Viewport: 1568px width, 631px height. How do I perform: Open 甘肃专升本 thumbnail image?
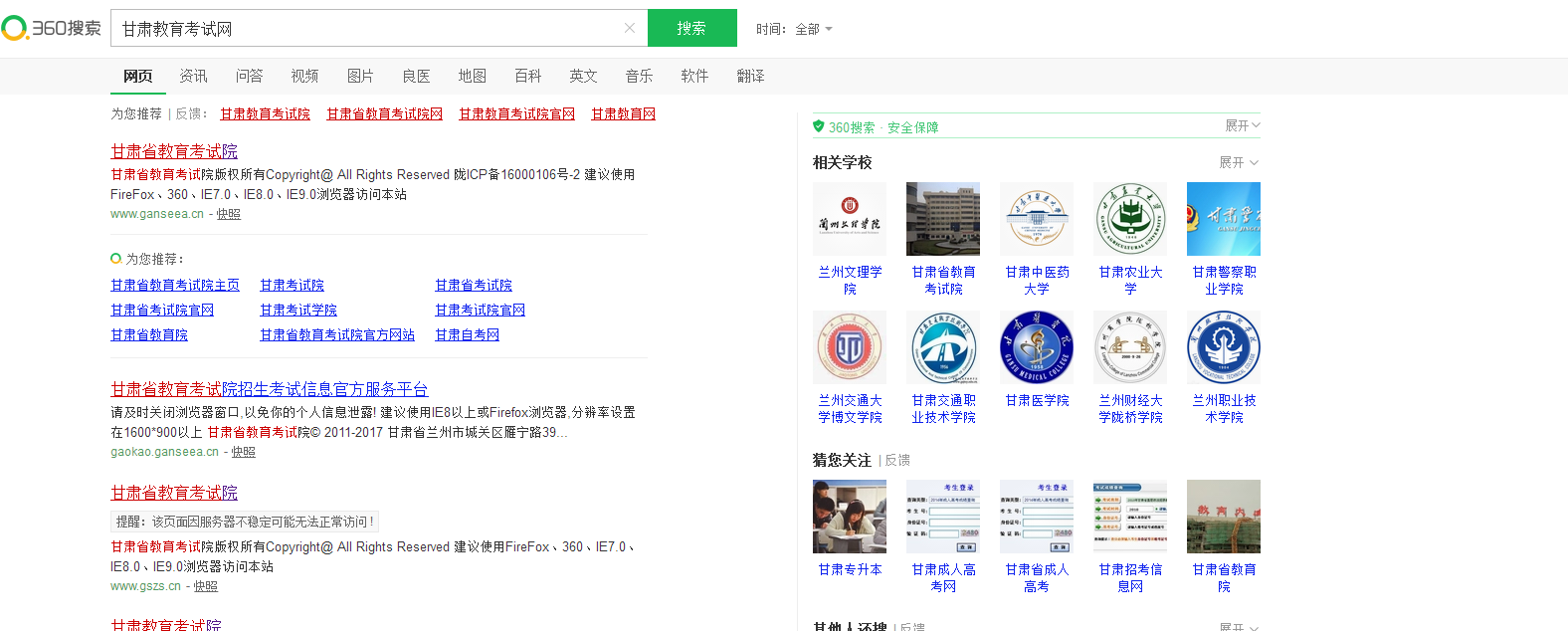pyautogui.click(x=850, y=517)
